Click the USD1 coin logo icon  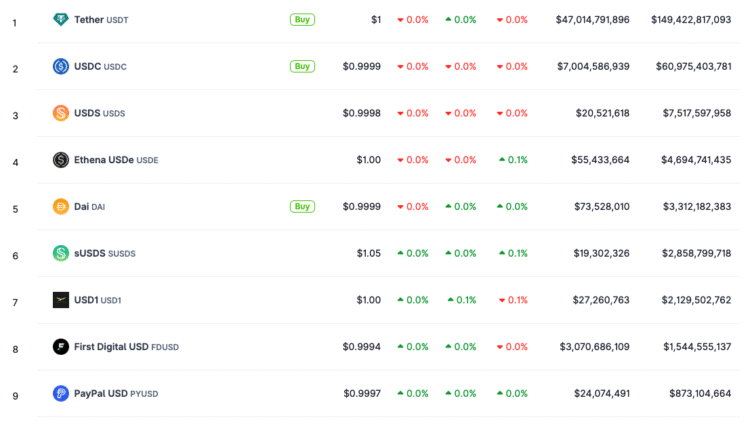pyautogui.click(x=61, y=300)
